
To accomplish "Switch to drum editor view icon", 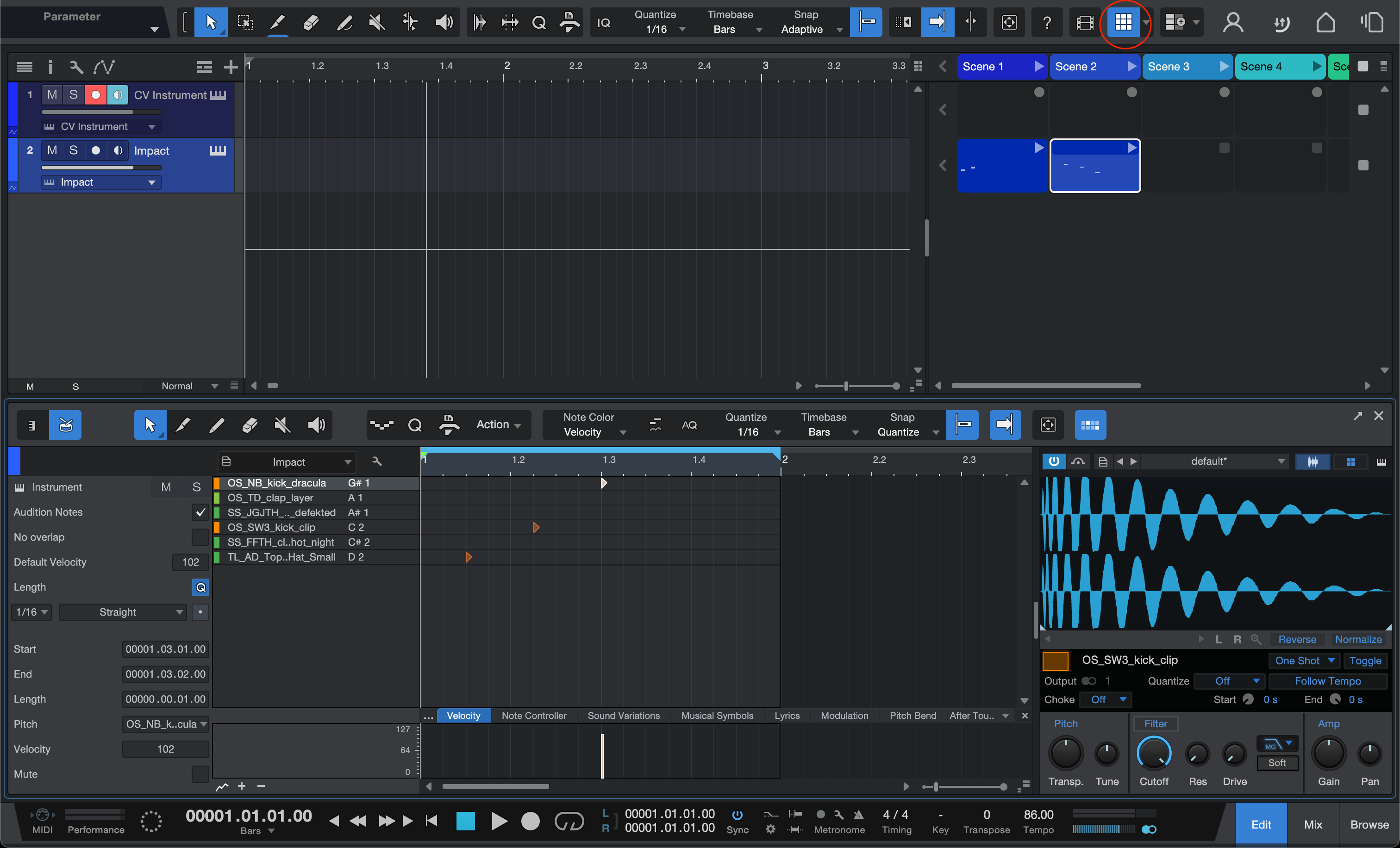I will tap(65, 425).
